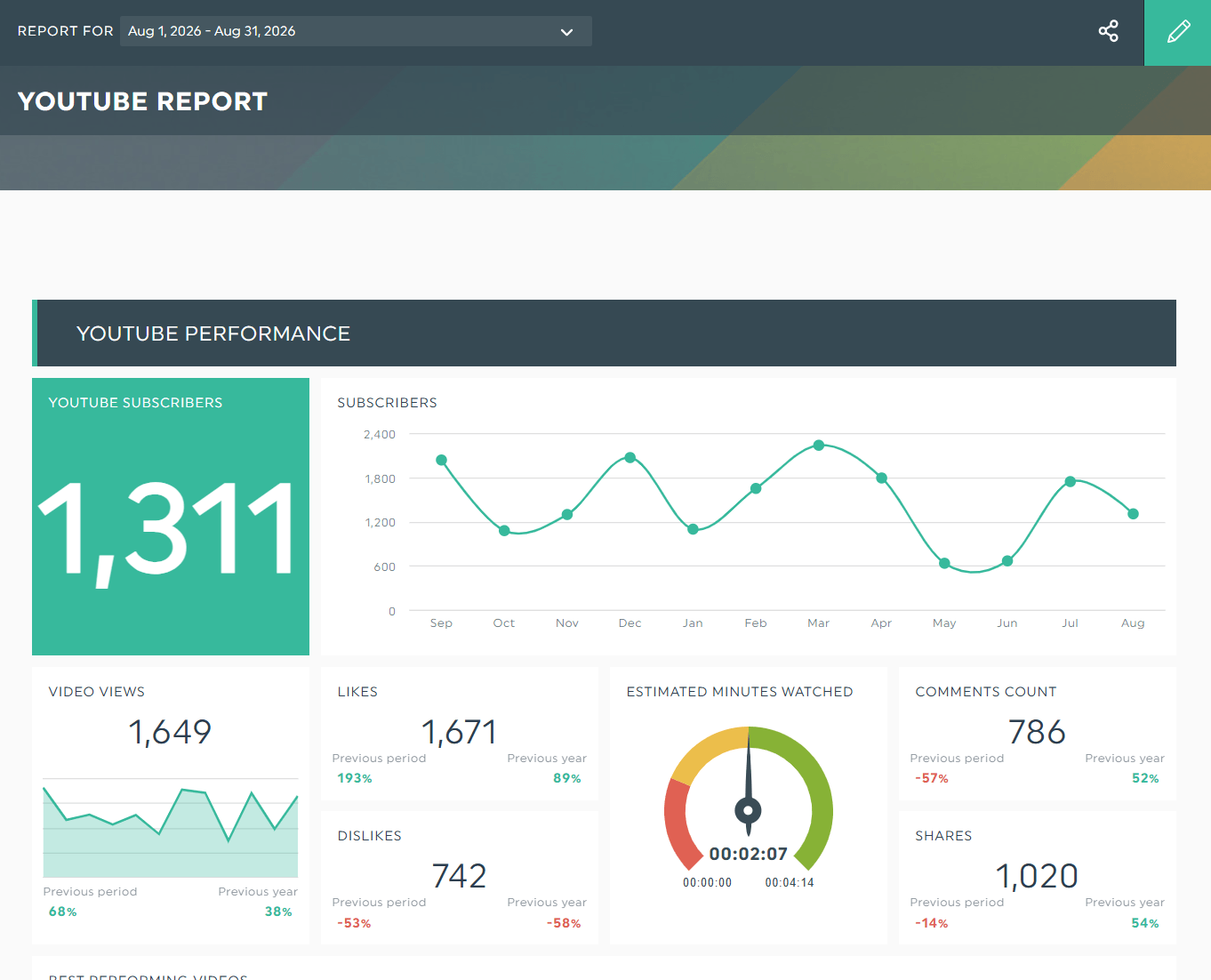Image resolution: width=1211 pixels, height=980 pixels.
Task: Click the Dec data point on subscribers chart
Action: (630, 457)
